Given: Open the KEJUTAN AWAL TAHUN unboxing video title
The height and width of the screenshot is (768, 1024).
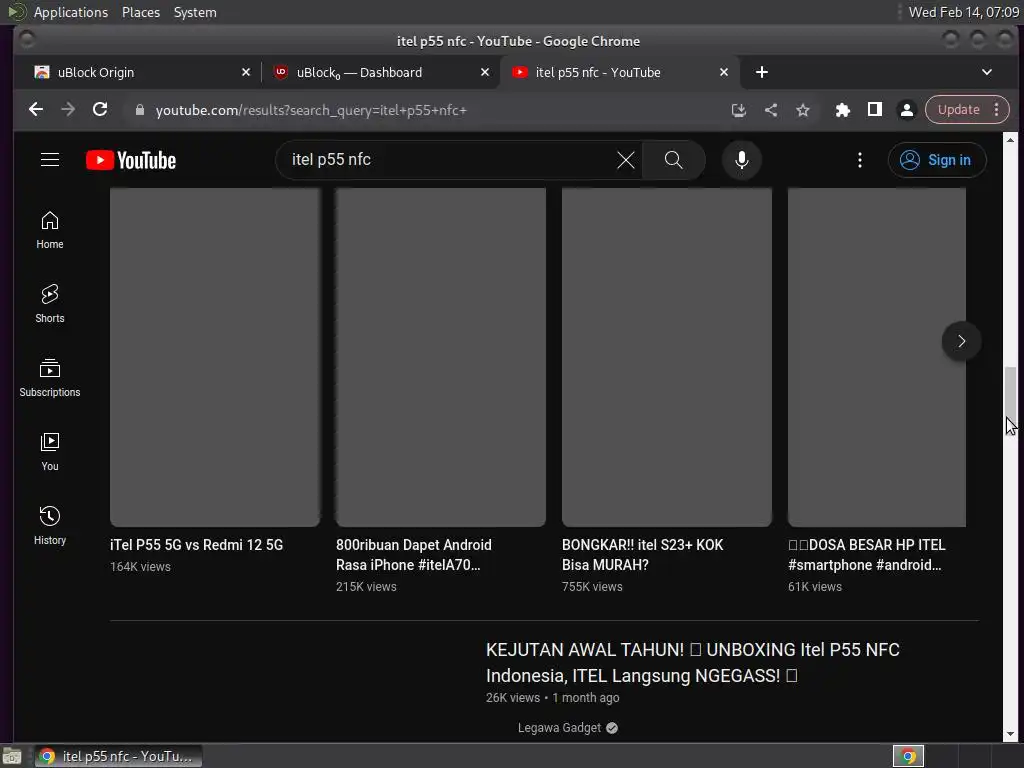Looking at the screenshot, I should tap(692, 663).
